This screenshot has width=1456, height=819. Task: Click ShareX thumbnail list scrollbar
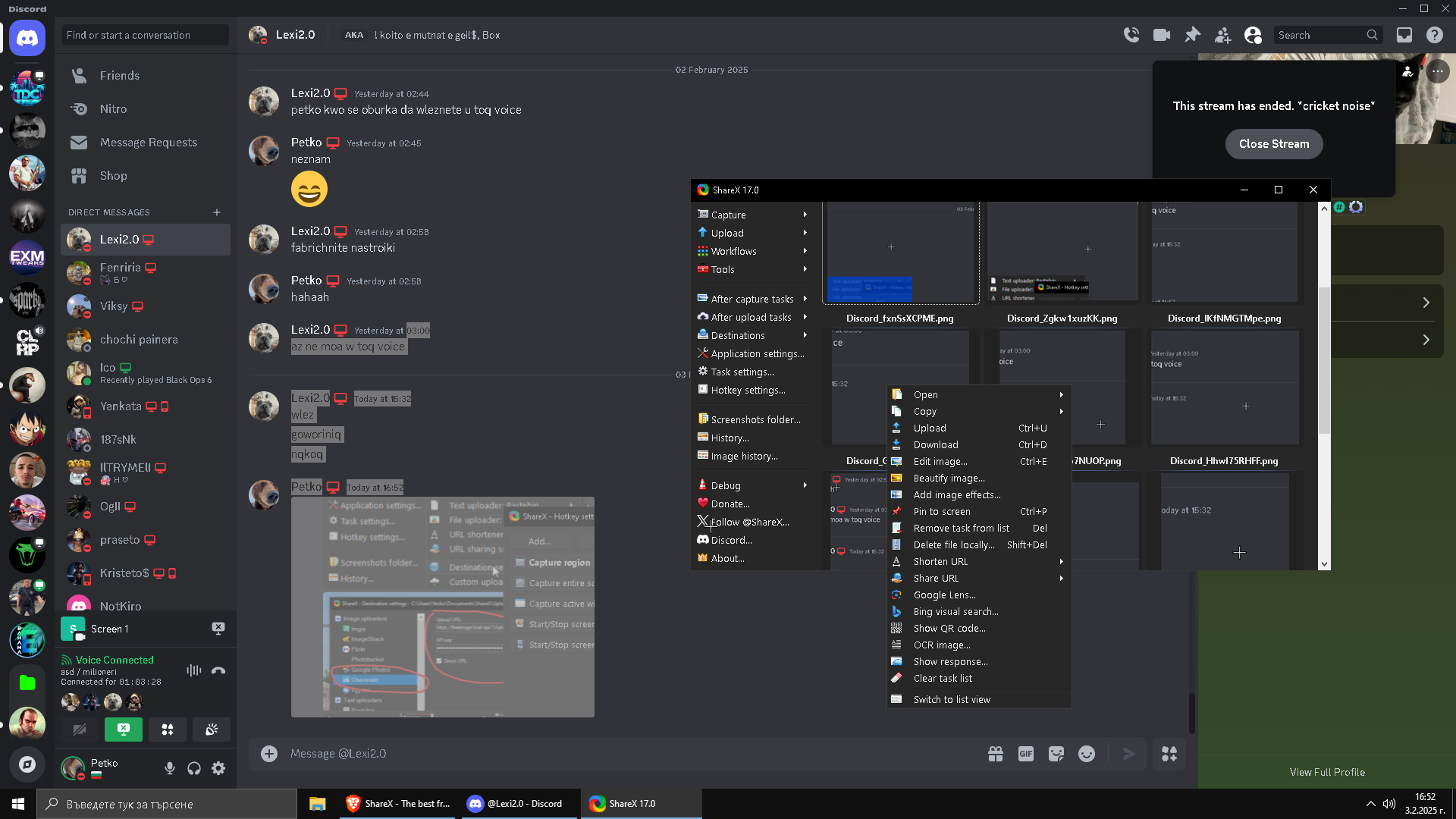(x=1324, y=360)
